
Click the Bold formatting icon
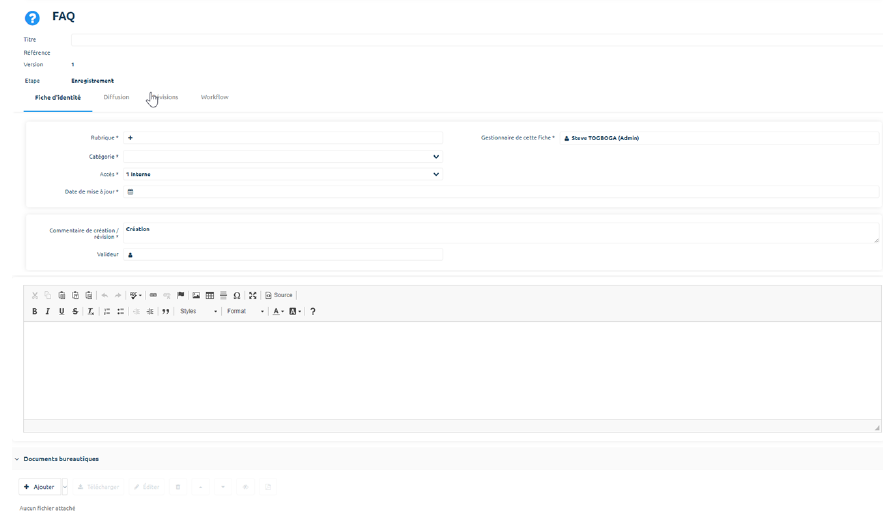(x=34, y=312)
